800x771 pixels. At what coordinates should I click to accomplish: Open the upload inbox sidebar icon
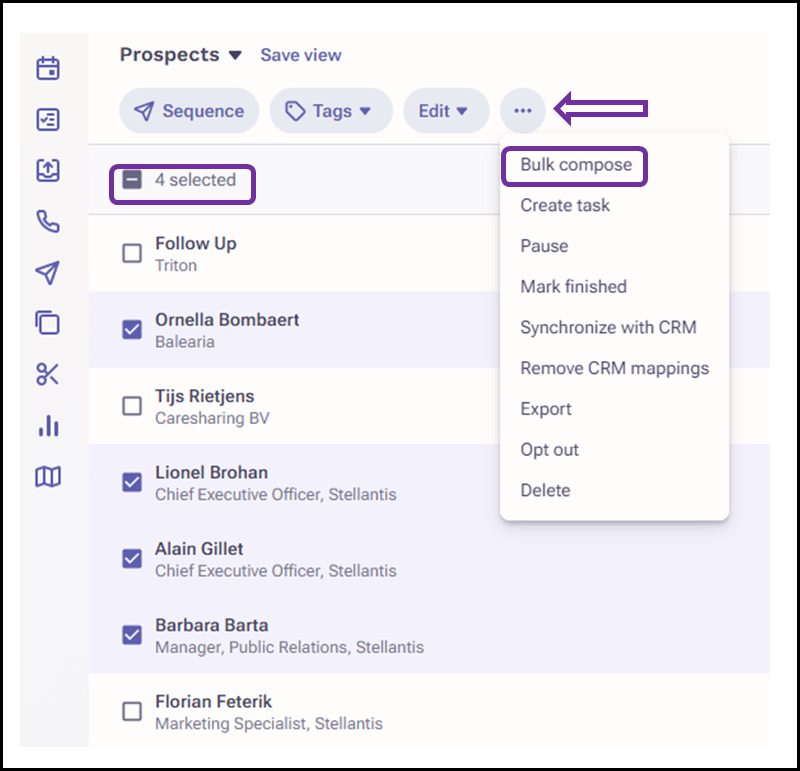point(48,170)
